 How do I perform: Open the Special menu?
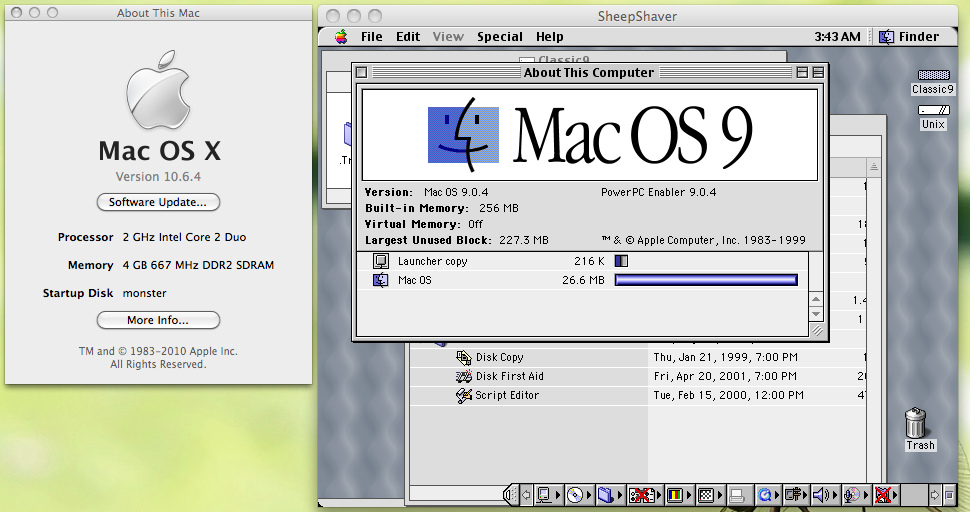click(x=500, y=37)
